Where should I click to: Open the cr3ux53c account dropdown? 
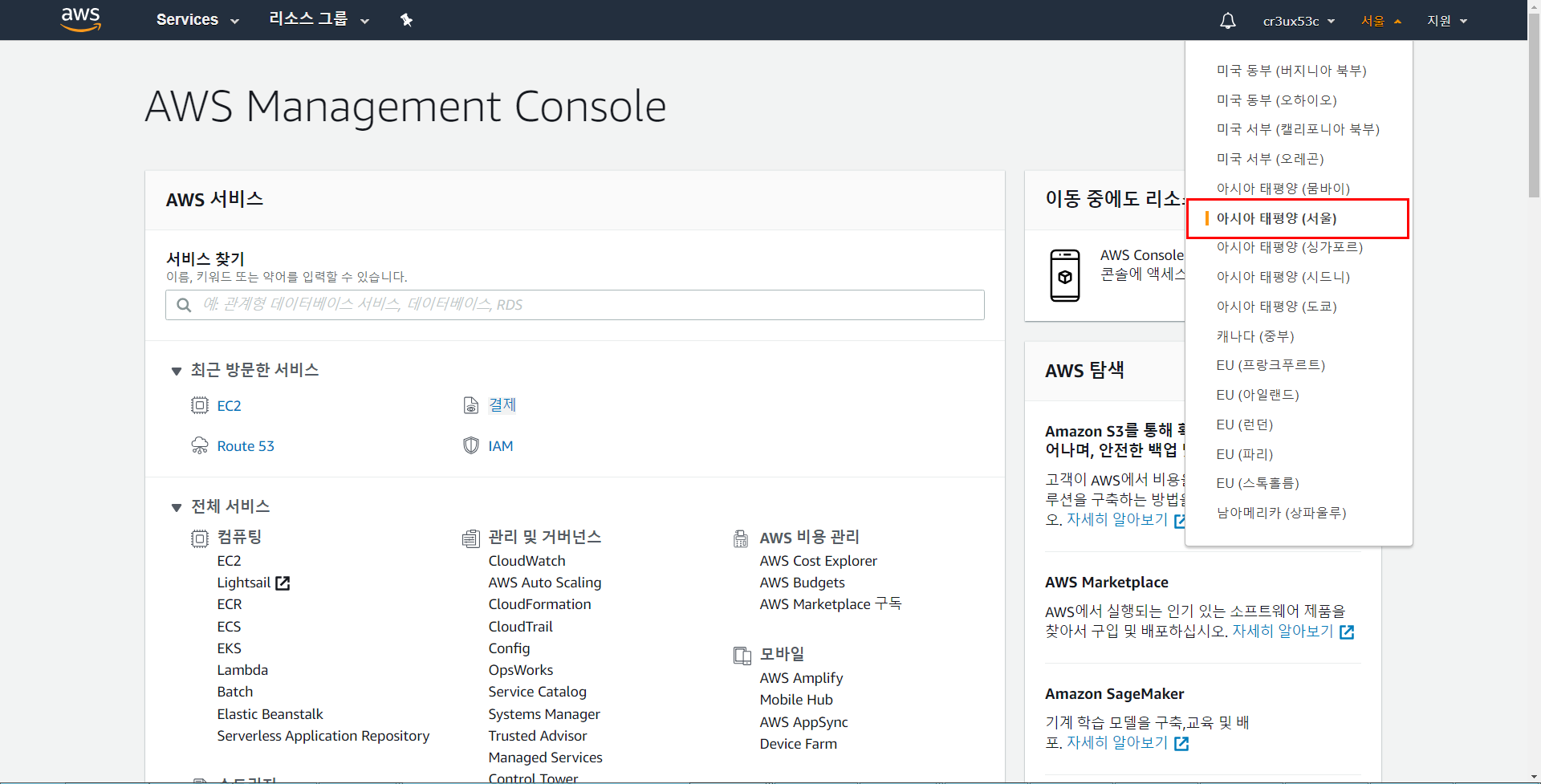(x=1299, y=21)
